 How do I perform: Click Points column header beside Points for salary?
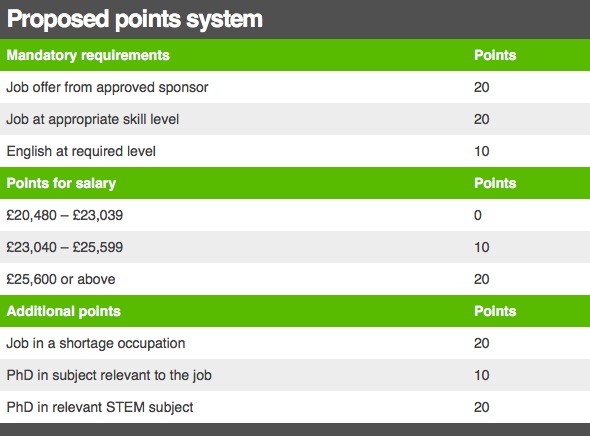click(495, 183)
